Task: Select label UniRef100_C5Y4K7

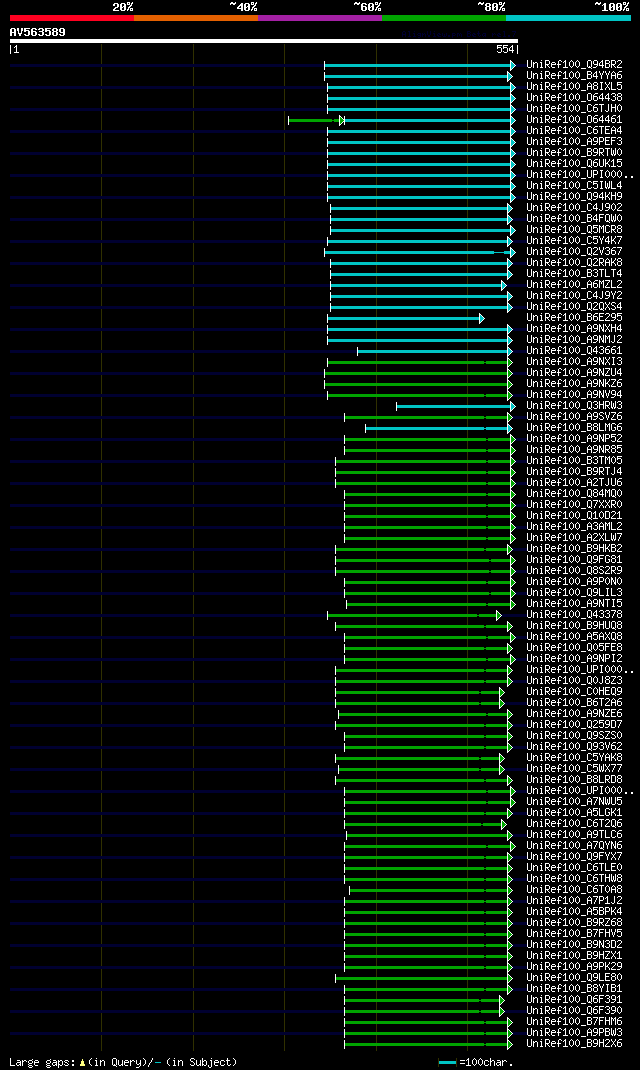Action: click(x=574, y=240)
